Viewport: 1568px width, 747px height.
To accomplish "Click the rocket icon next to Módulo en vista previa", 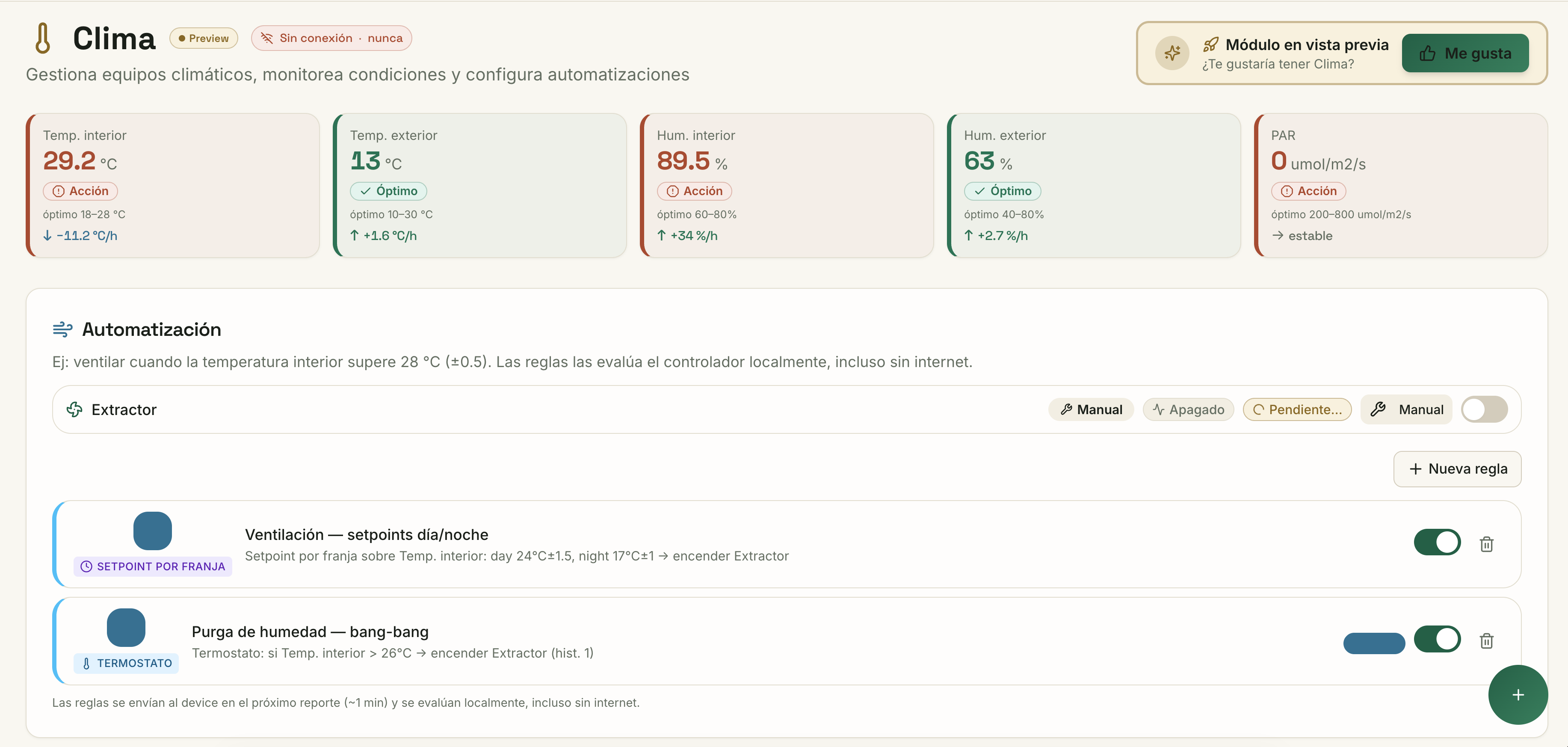I will 1211,44.
